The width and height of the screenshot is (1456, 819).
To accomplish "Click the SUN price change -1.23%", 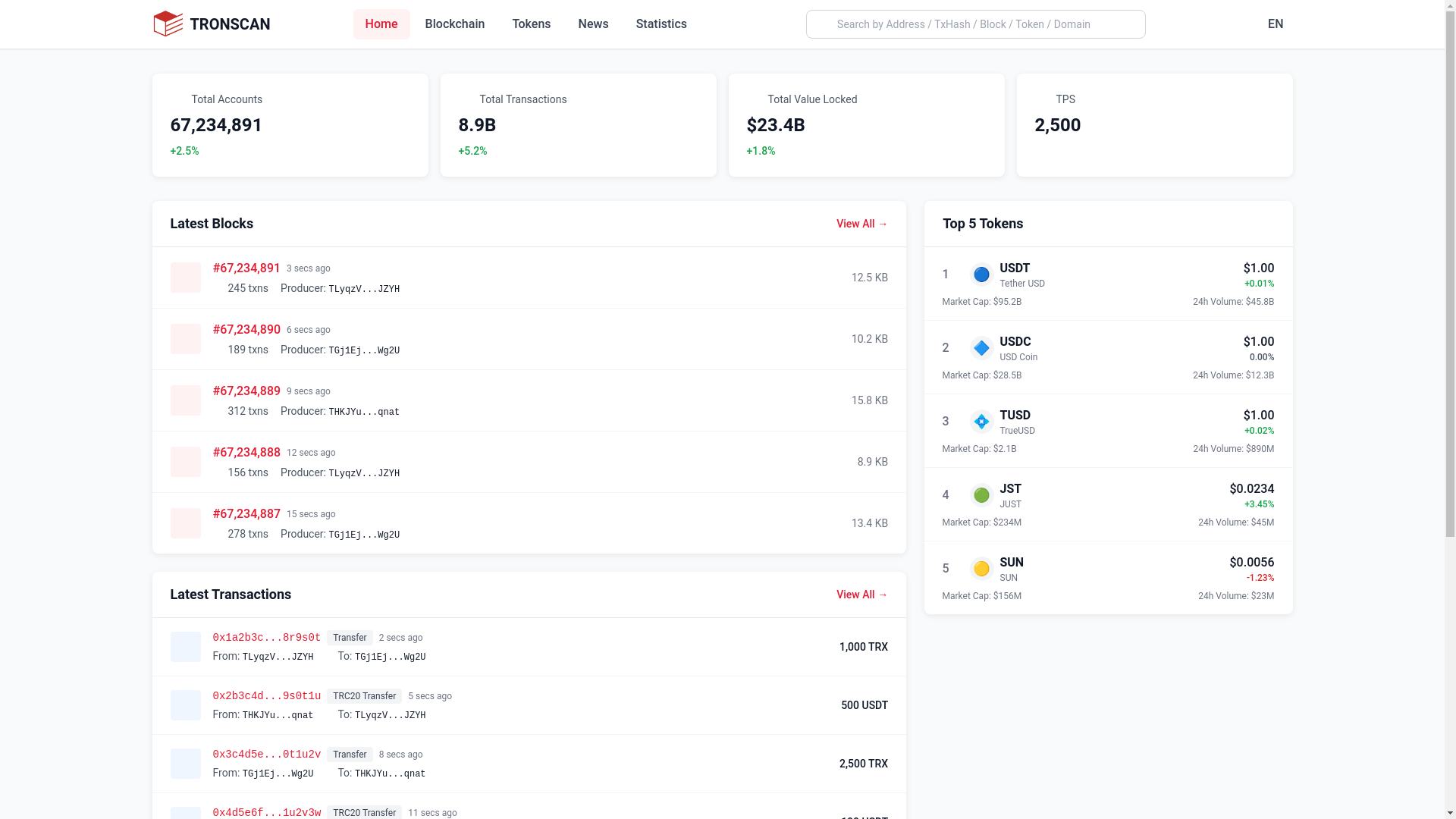I will (x=1260, y=578).
